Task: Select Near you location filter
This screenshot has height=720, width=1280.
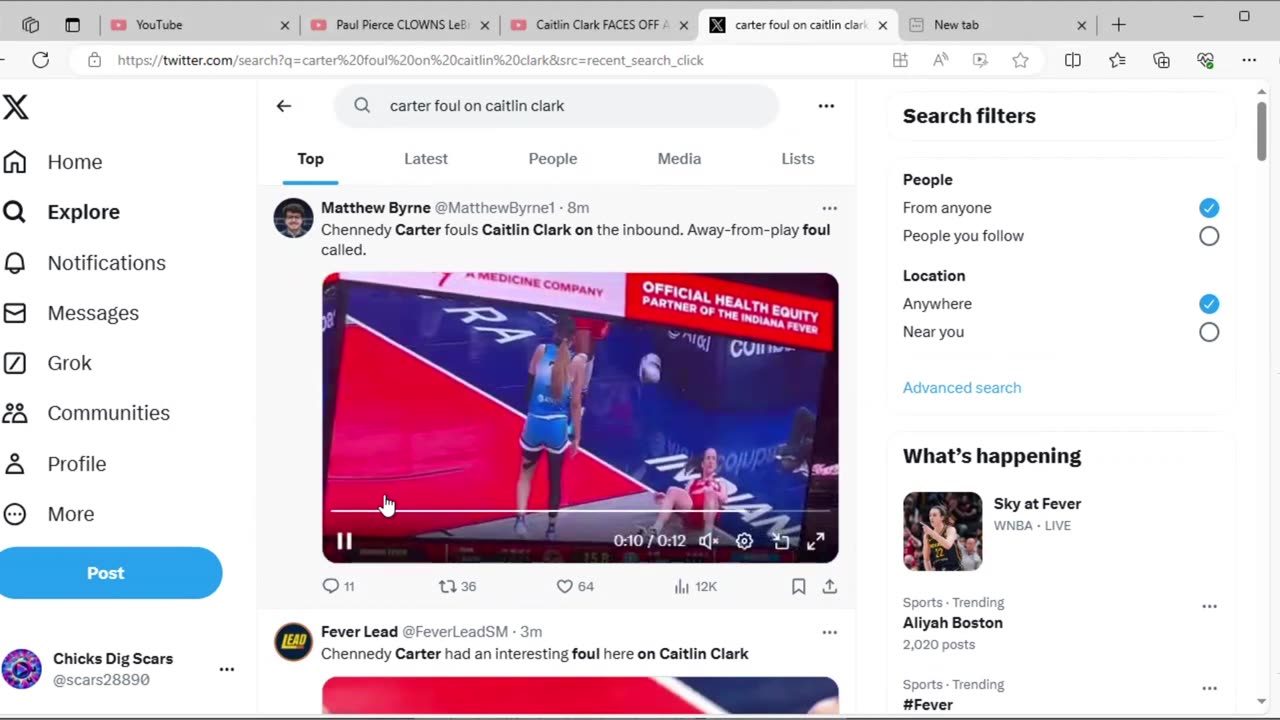Action: pyautogui.click(x=1209, y=332)
